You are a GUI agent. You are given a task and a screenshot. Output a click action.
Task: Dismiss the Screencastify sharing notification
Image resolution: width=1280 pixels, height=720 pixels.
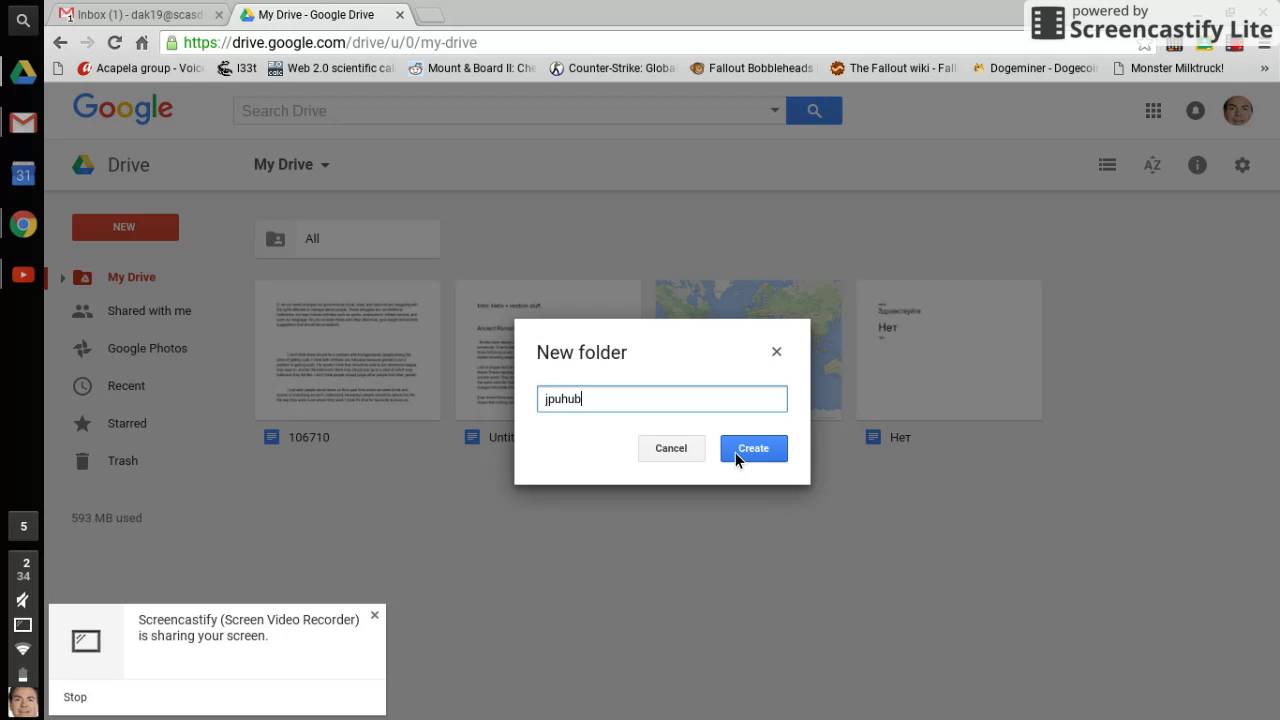click(375, 615)
